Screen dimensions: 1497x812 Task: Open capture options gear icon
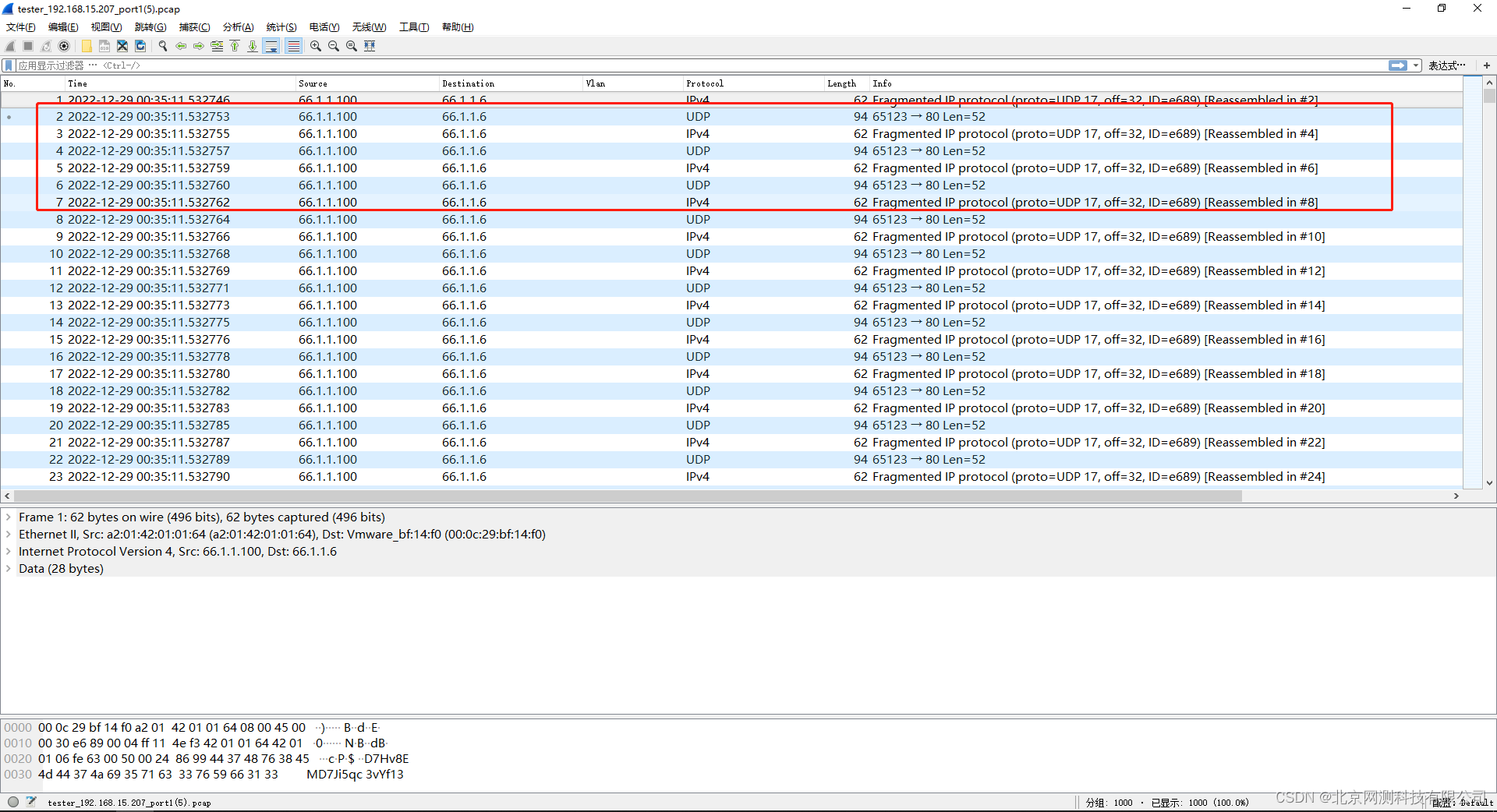click(64, 46)
